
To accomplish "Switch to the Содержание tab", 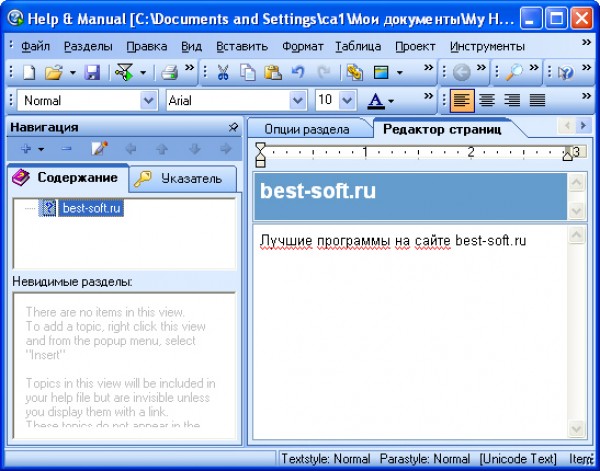I will pyautogui.click(x=67, y=178).
